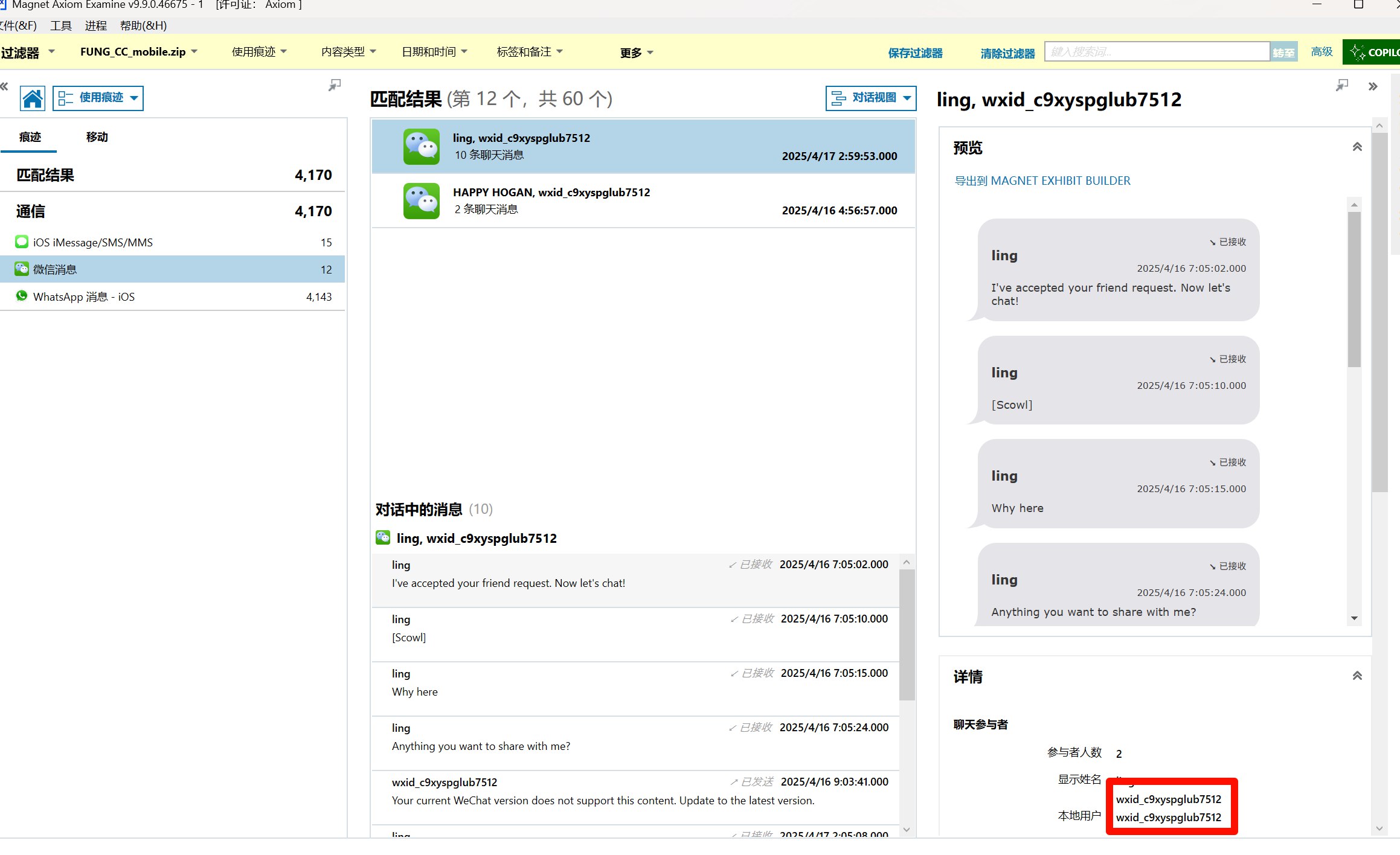Collapse left panel with double chevron
This screenshot has width=1400, height=855.
[x=4, y=86]
